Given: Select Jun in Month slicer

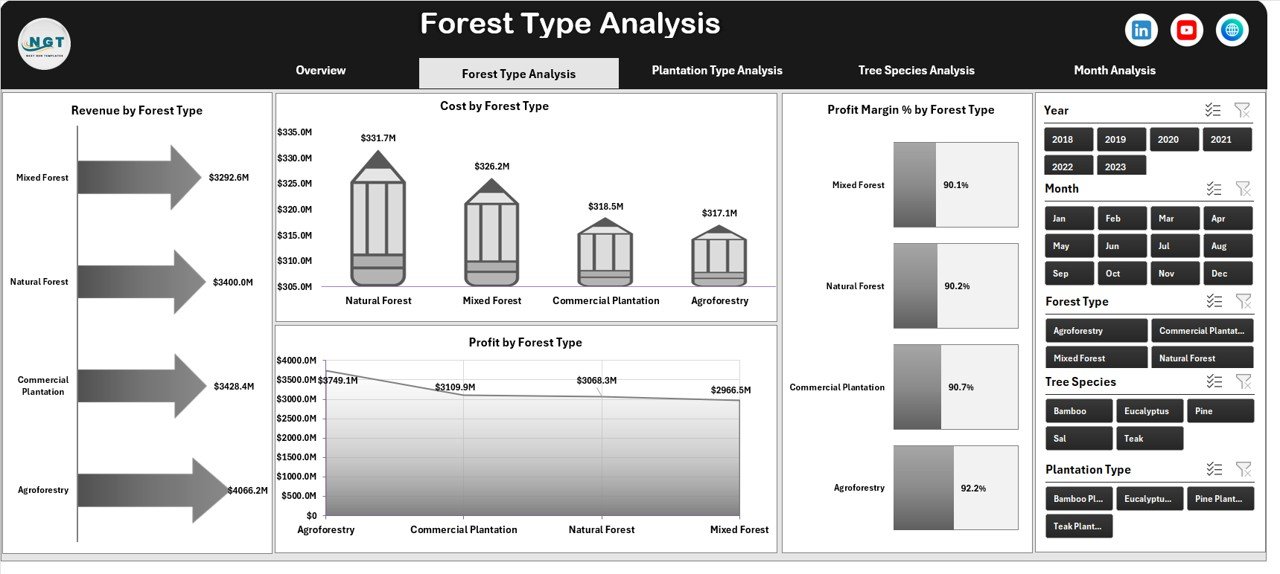Looking at the screenshot, I should point(1122,246).
